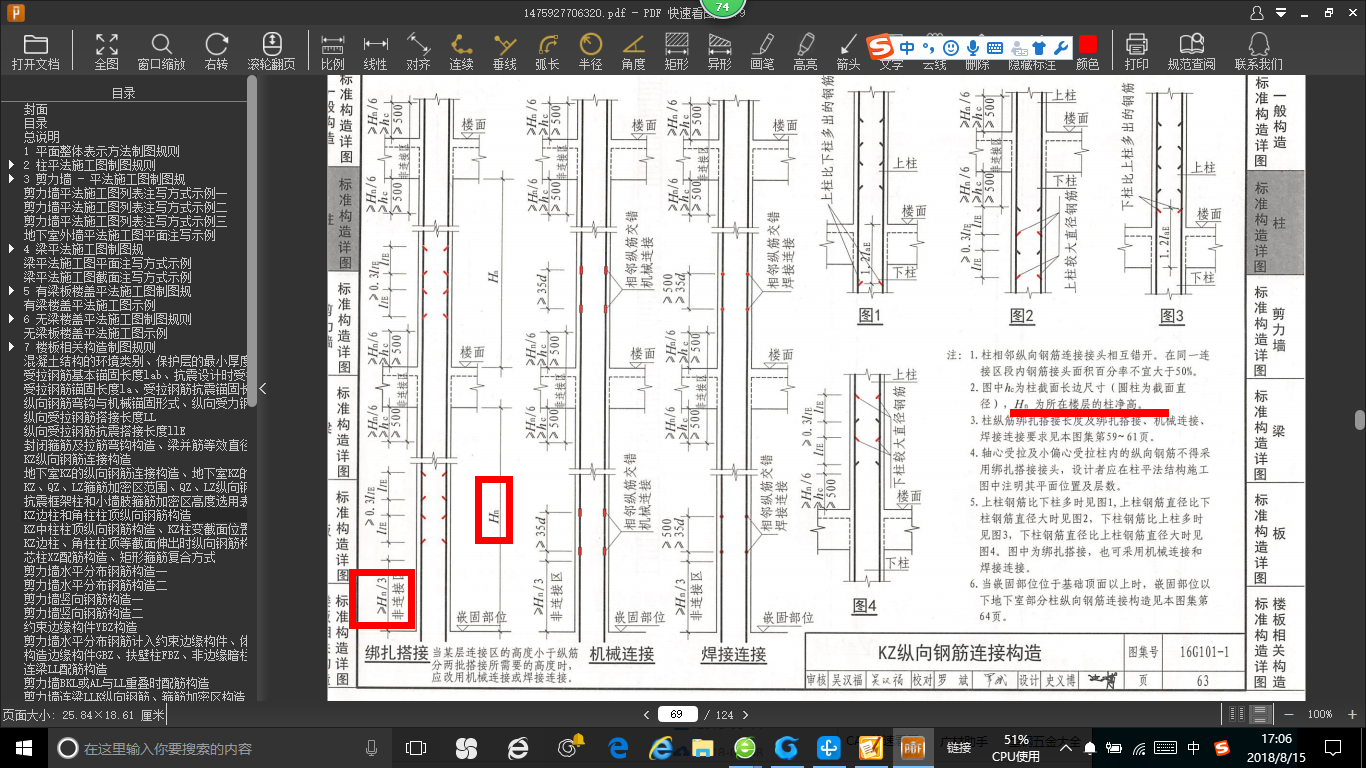Open the Windows Start menu
The image size is (1366, 768).
24,747
